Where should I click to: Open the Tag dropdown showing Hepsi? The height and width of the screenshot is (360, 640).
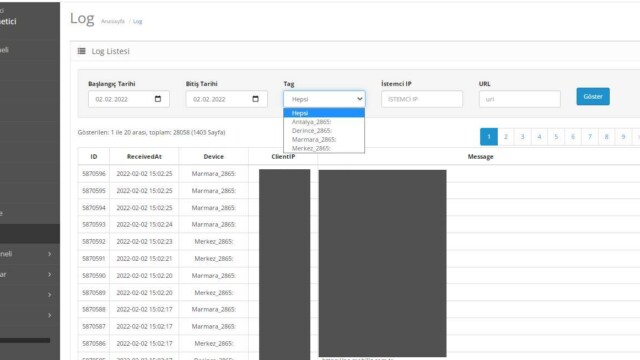click(324, 99)
